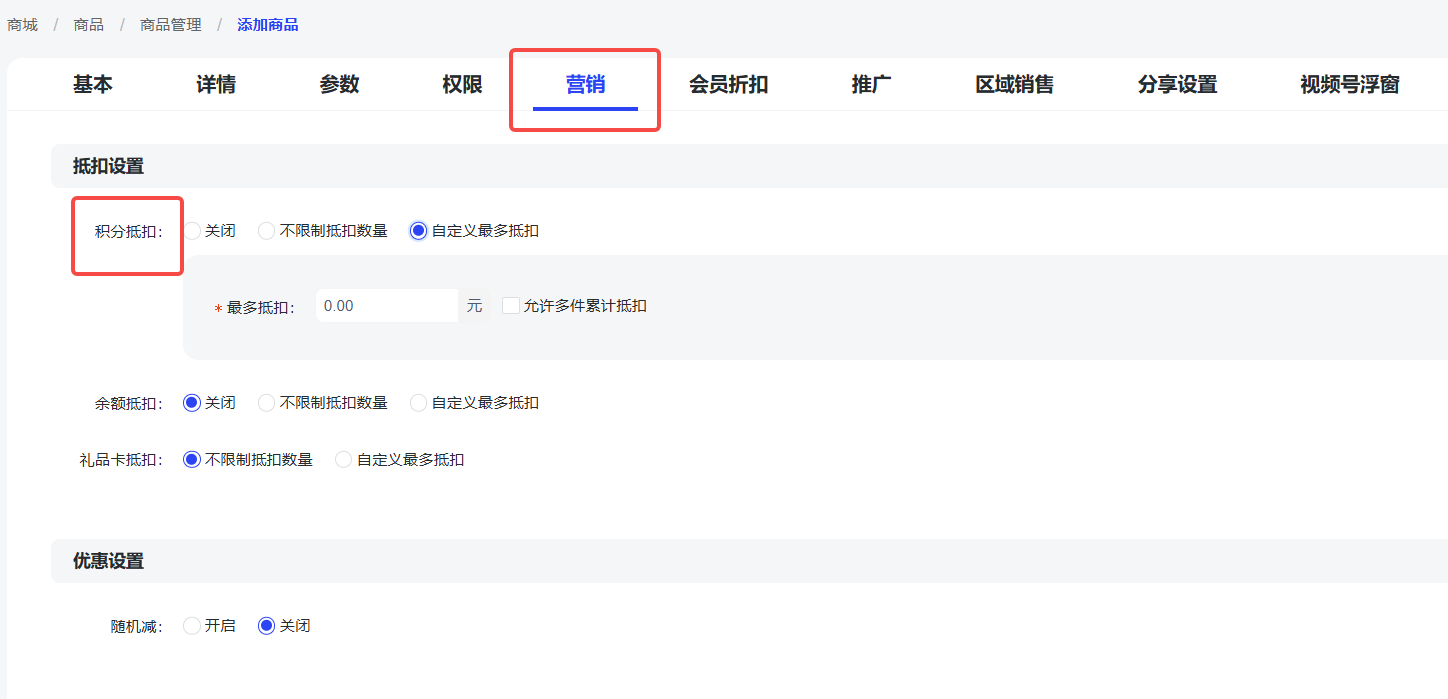Go to 商品管理 in the breadcrumb
1448x699 pixels.
coord(170,25)
